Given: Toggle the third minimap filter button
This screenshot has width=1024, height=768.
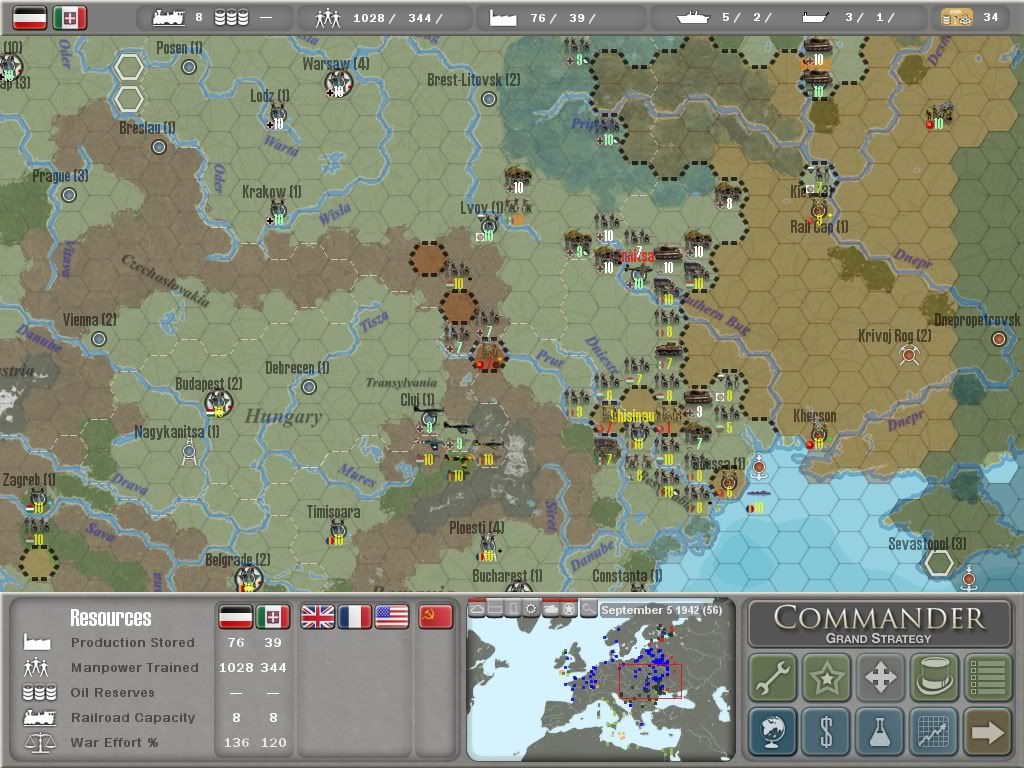Looking at the screenshot, I should tap(513, 609).
